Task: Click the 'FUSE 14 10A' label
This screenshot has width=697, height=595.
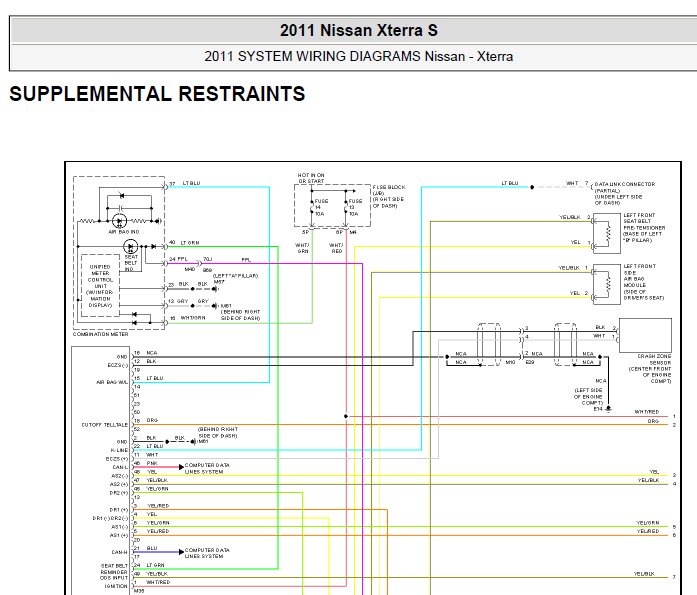Action: (320, 208)
